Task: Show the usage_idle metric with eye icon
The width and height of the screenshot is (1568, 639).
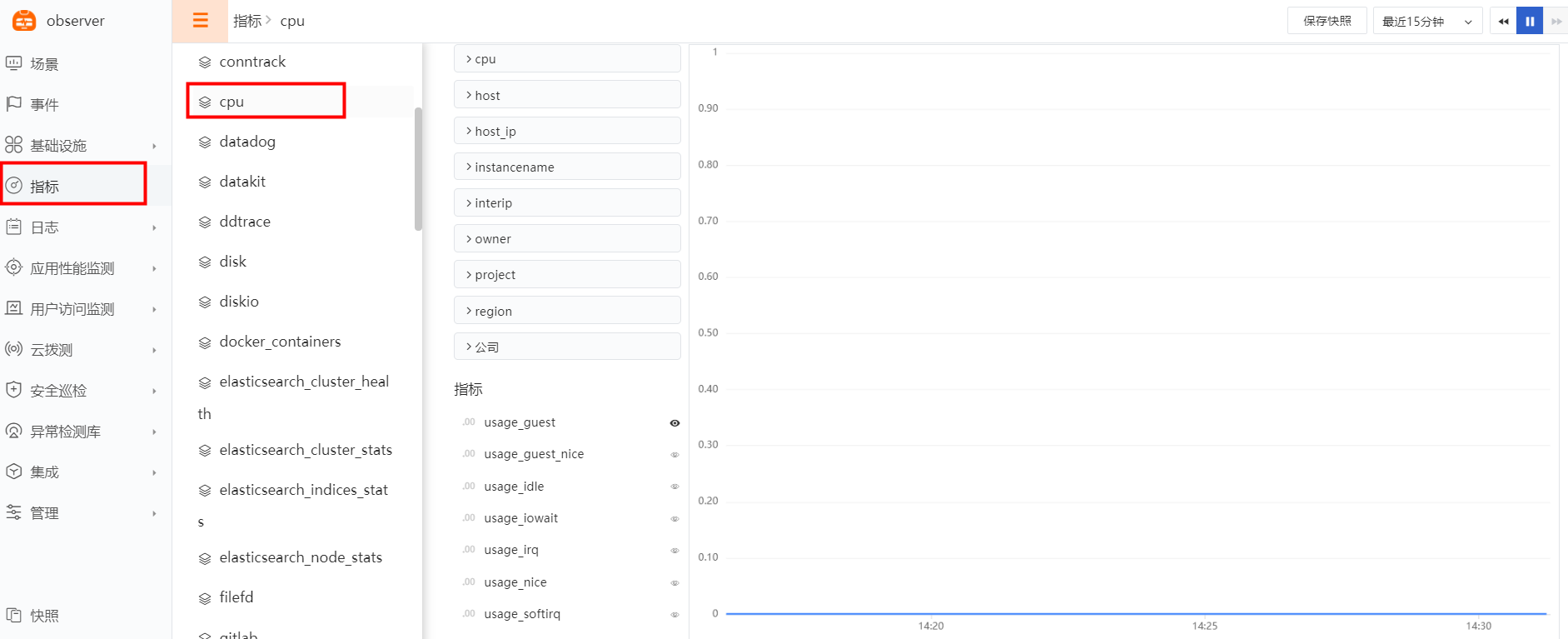Action: (x=674, y=487)
